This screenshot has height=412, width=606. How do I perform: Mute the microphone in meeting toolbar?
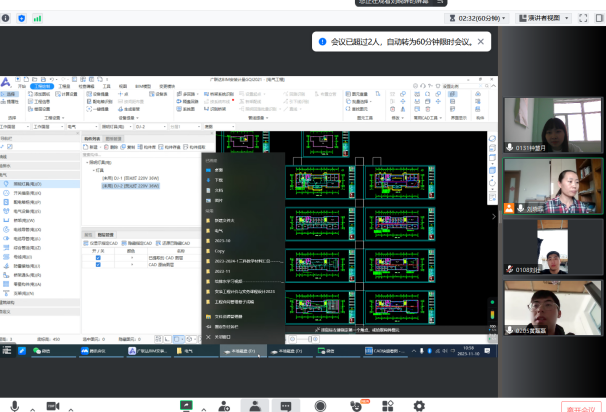pos(14,406)
